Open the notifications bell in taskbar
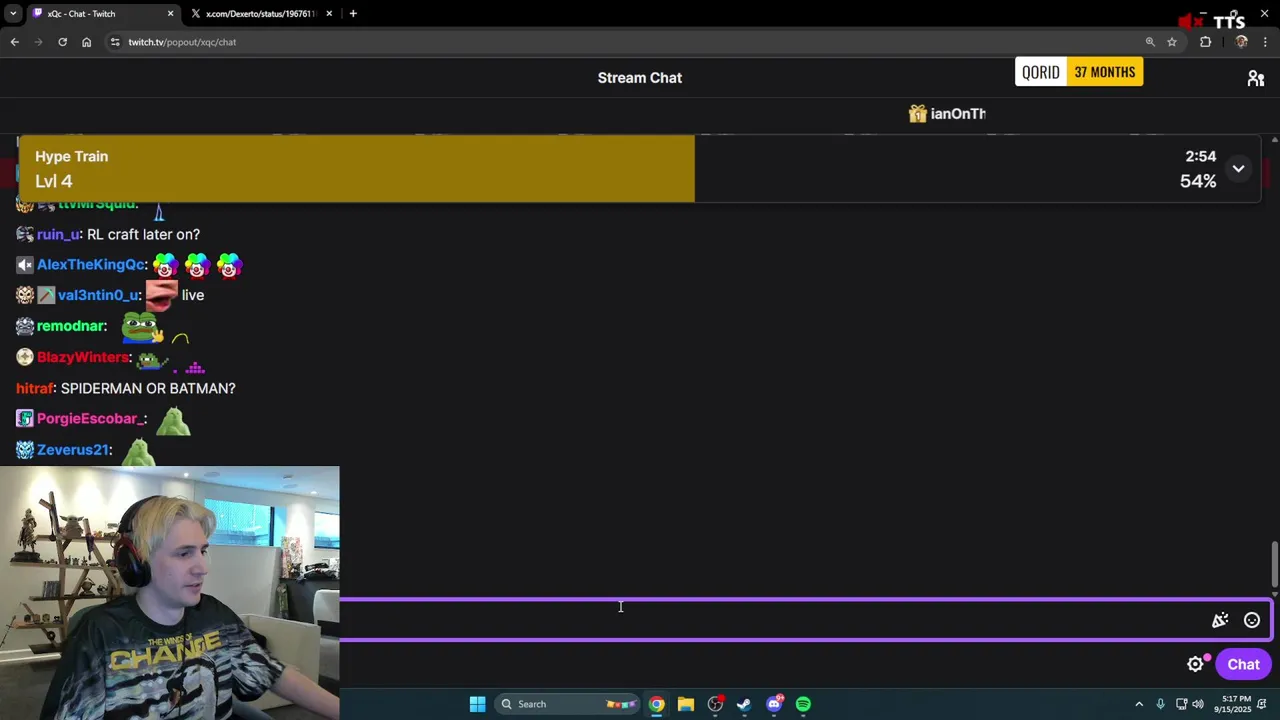The width and height of the screenshot is (1280, 720). [1264, 704]
